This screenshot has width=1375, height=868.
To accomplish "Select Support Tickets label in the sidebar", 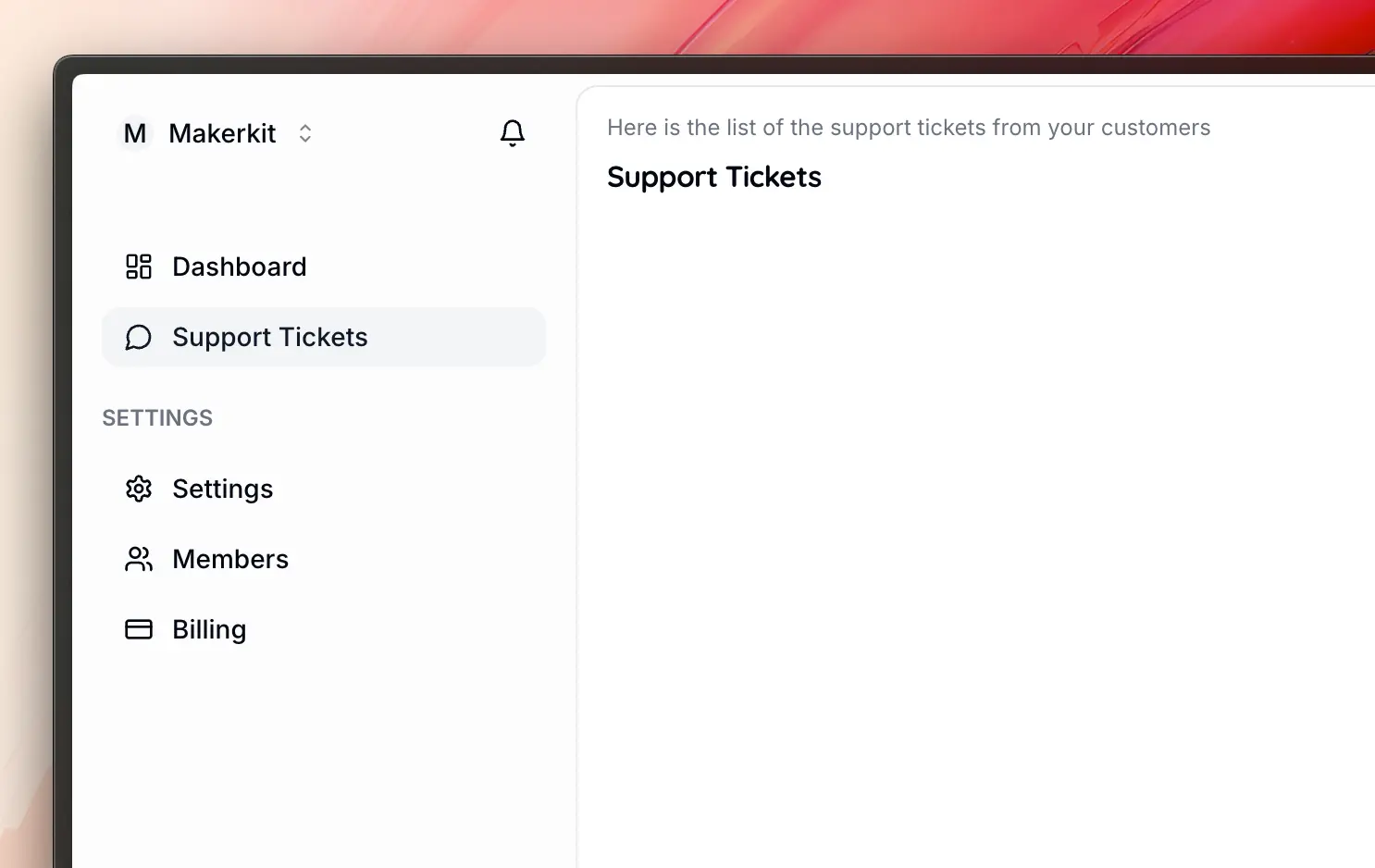I will pos(269,337).
